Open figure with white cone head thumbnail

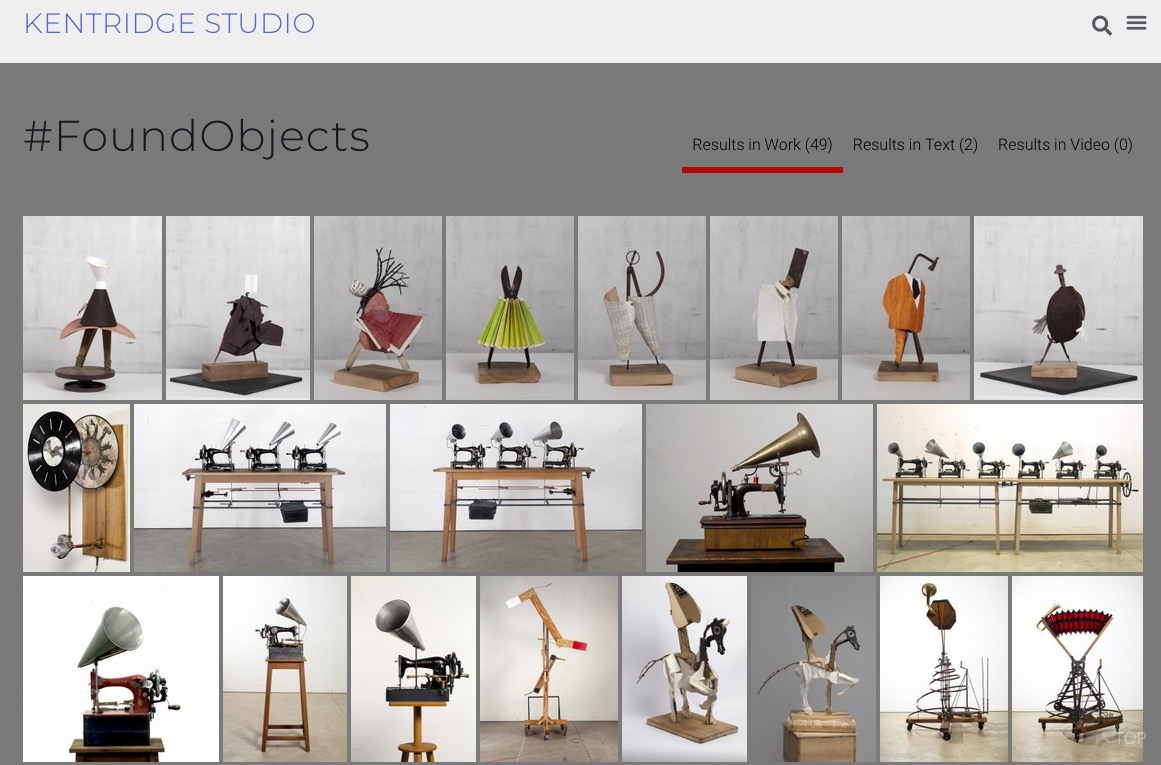click(x=93, y=308)
